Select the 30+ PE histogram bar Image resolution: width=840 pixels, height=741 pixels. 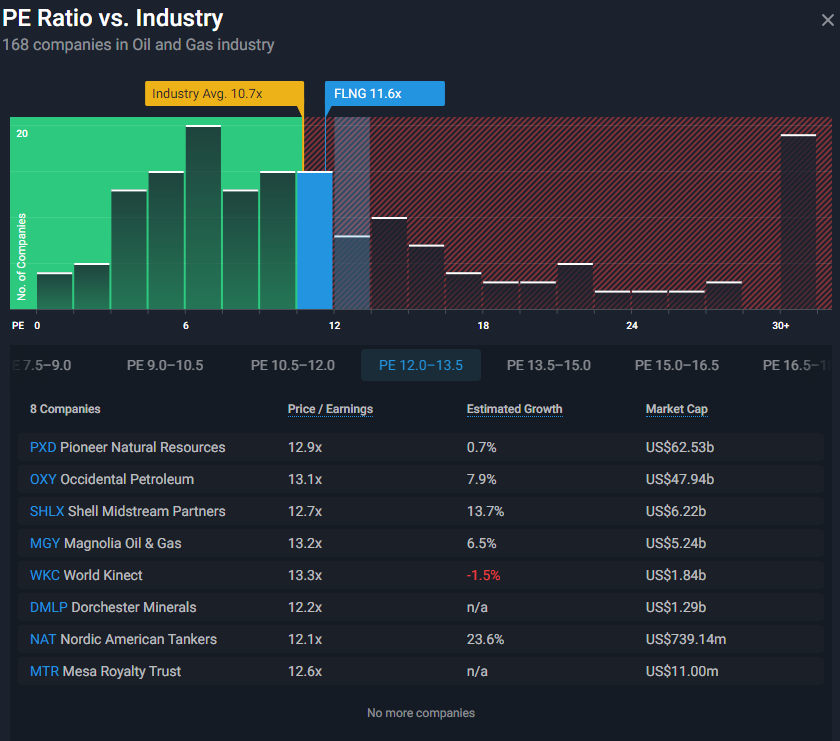pyautogui.click(x=798, y=222)
